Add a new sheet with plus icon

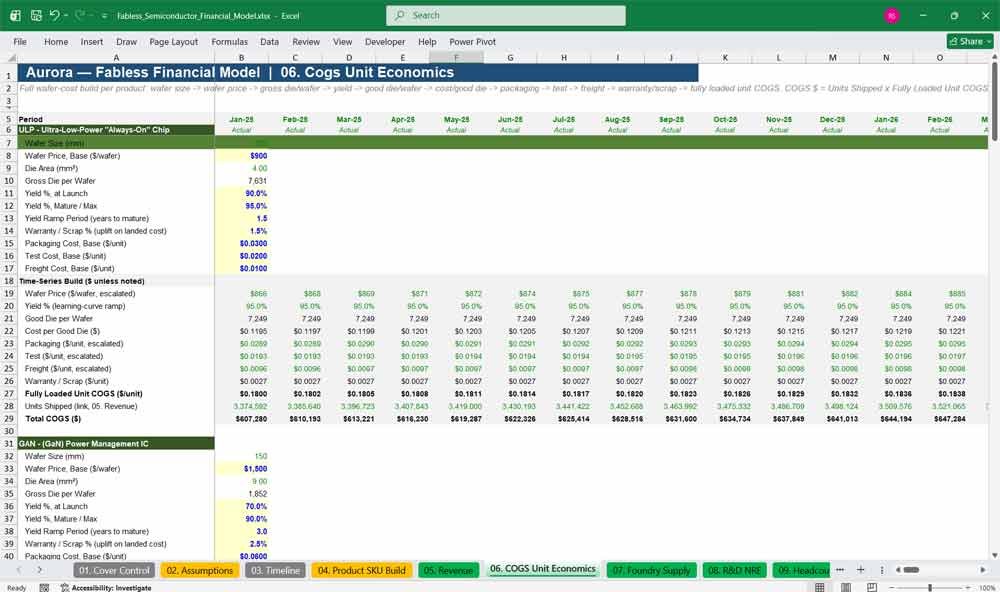(x=860, y=570)
